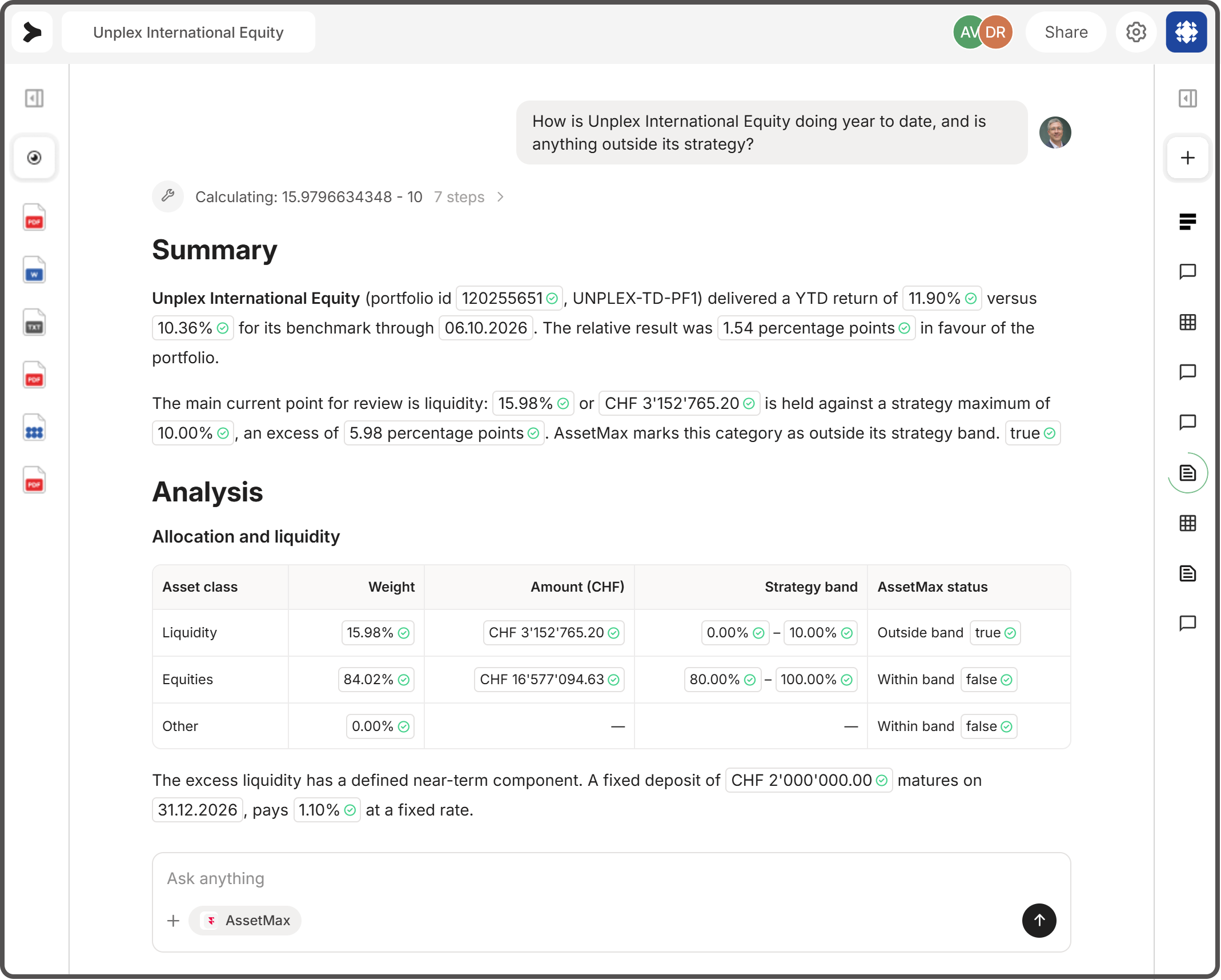Click the 1.54 percentage points chip
The image size is (1221, 980).
(x=817, y=328)
